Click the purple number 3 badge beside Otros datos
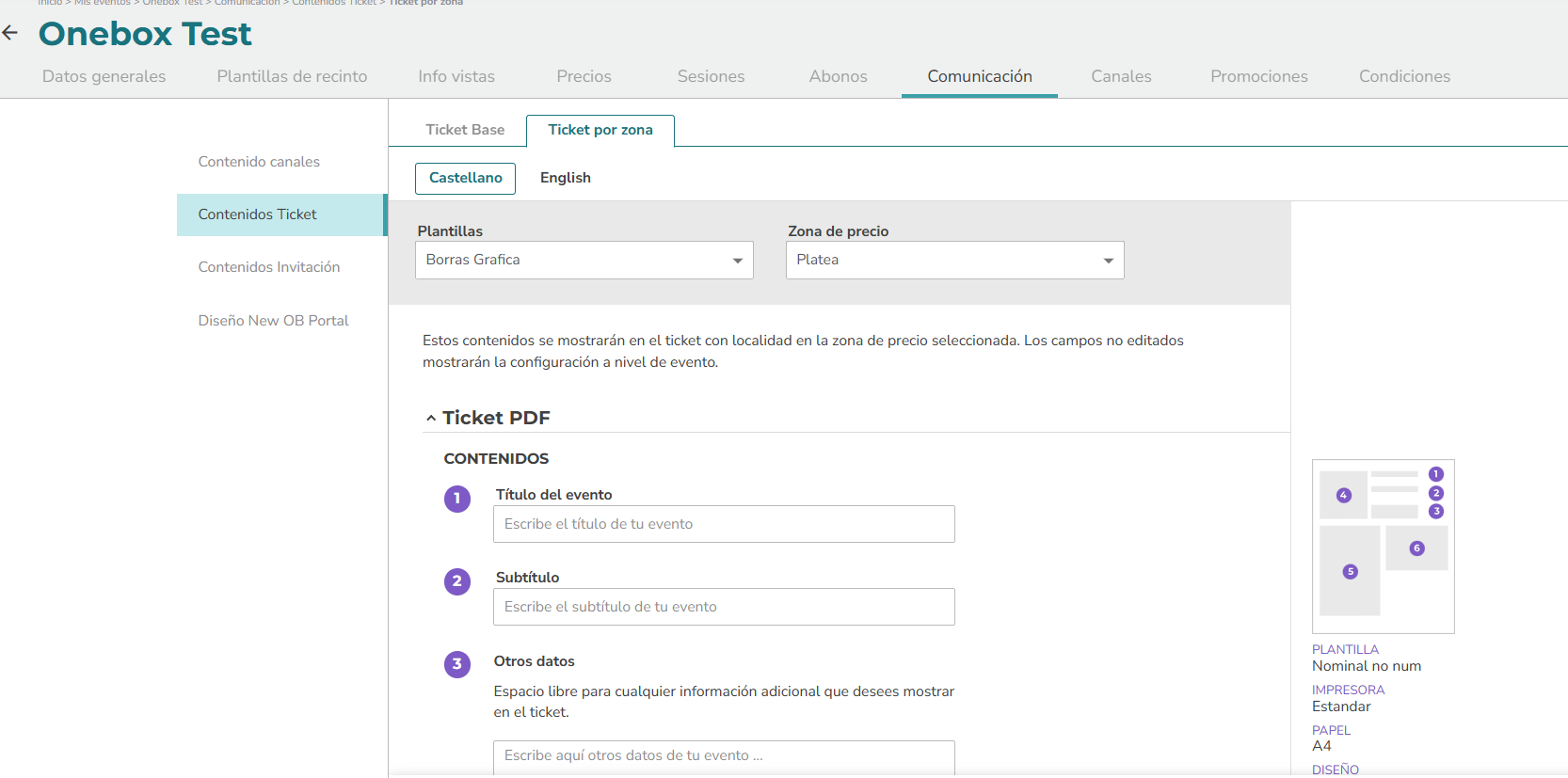This screenshot has width=1568, height=778. coord(457,664)
